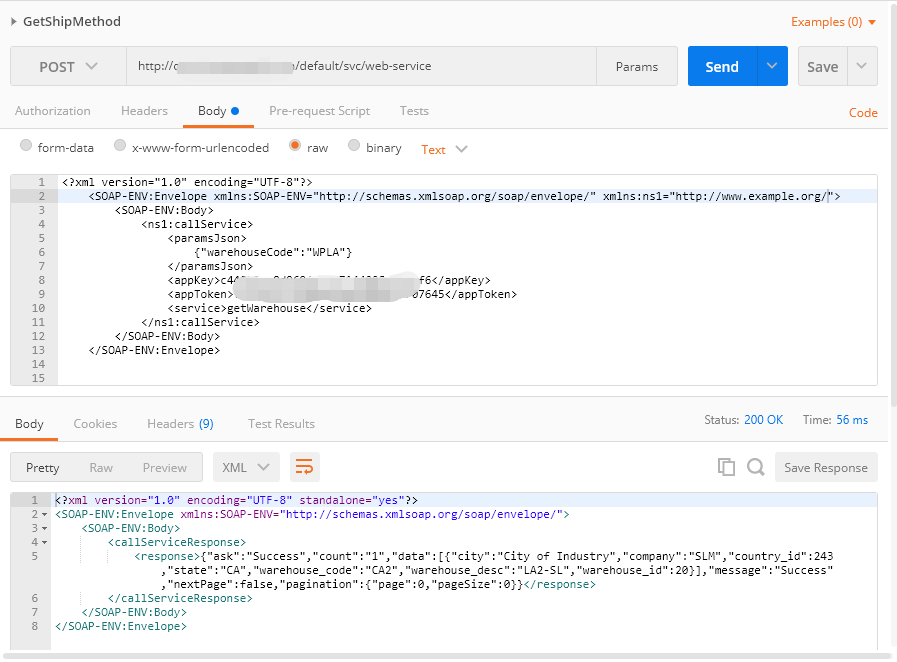Click the request URL input field
Viewport: 897px width, 662px height.
pyautogui.click(x=361, y=66)
